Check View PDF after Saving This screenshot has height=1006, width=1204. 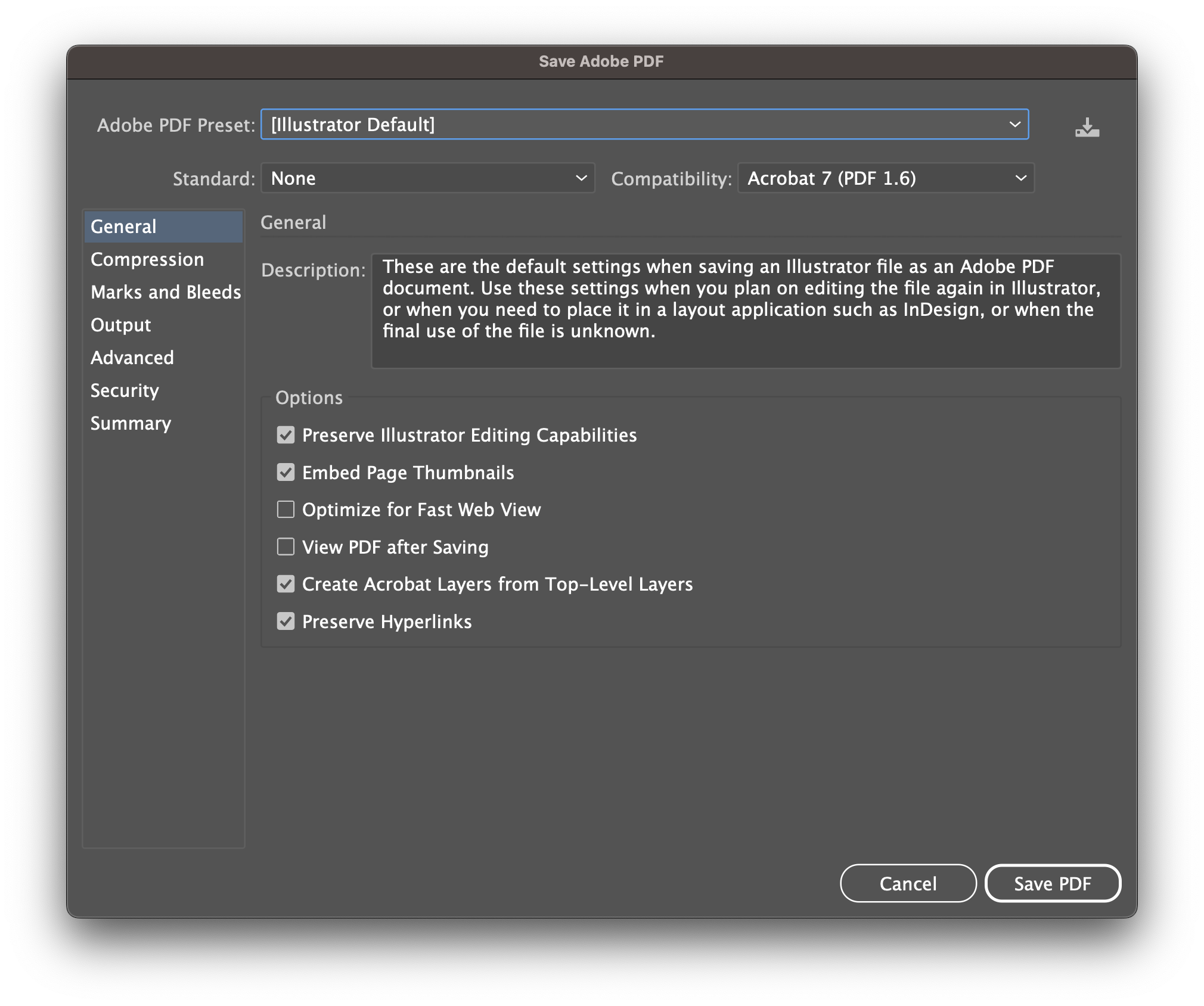point(286,547)
